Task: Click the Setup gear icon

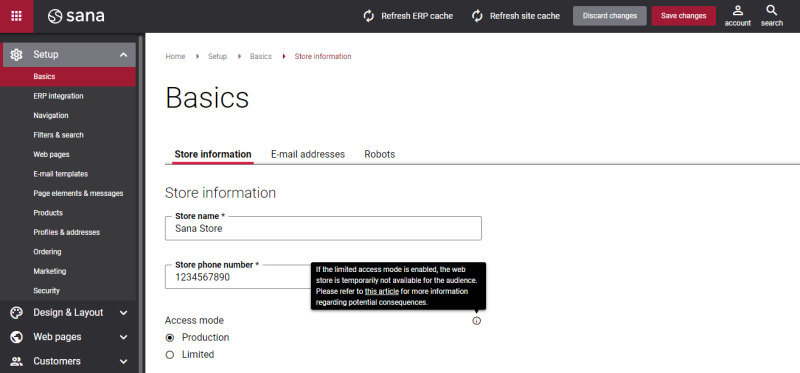Action: coord(16,55)
